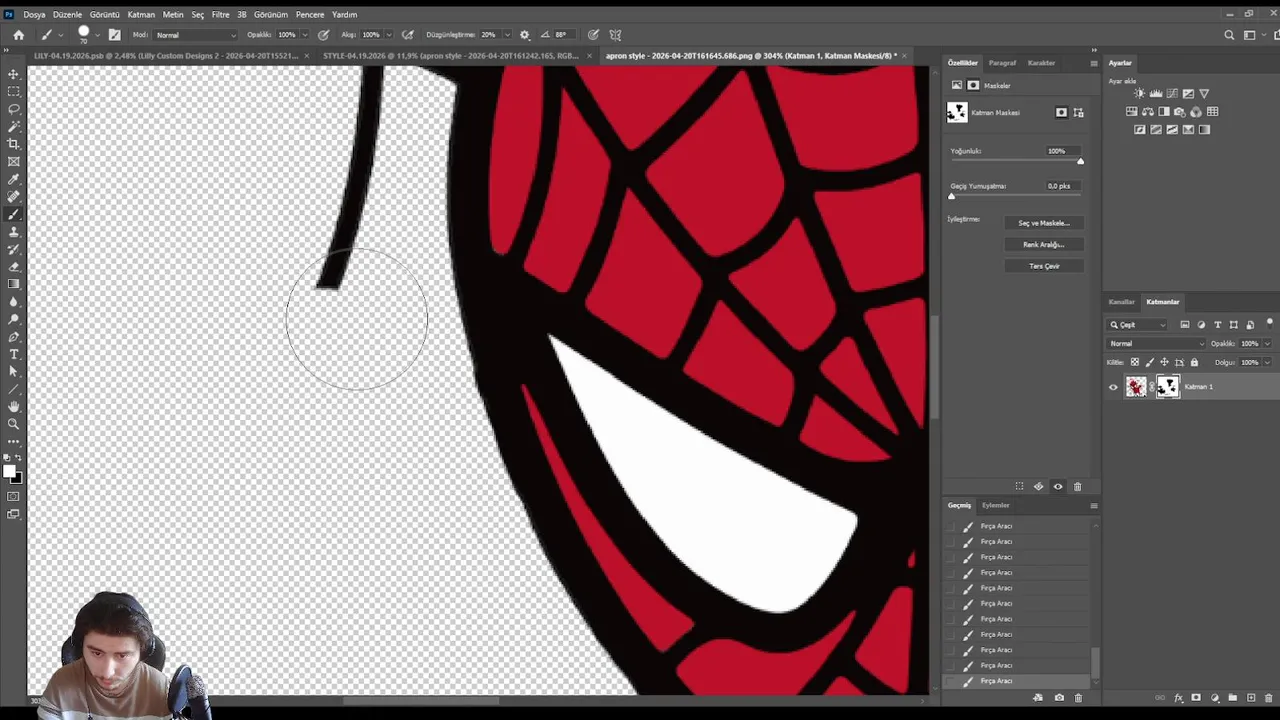Image resolution: width=1280 pixels, height=720 pixels.
Task: Expand the Opaklık dropdown in options bar
Action: pos(304,35)
